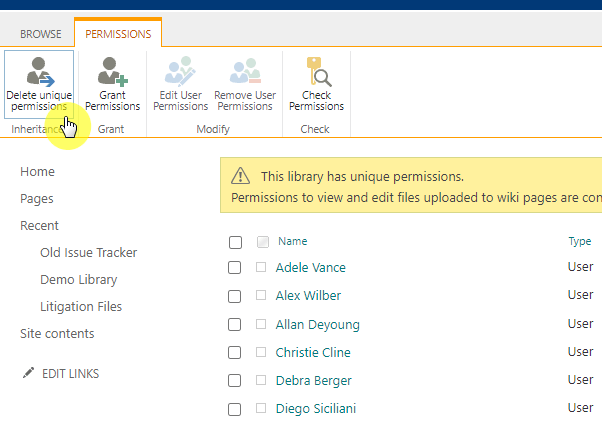Click Recent in left navigation
This screenshot has width=602, height=430.
39,226
